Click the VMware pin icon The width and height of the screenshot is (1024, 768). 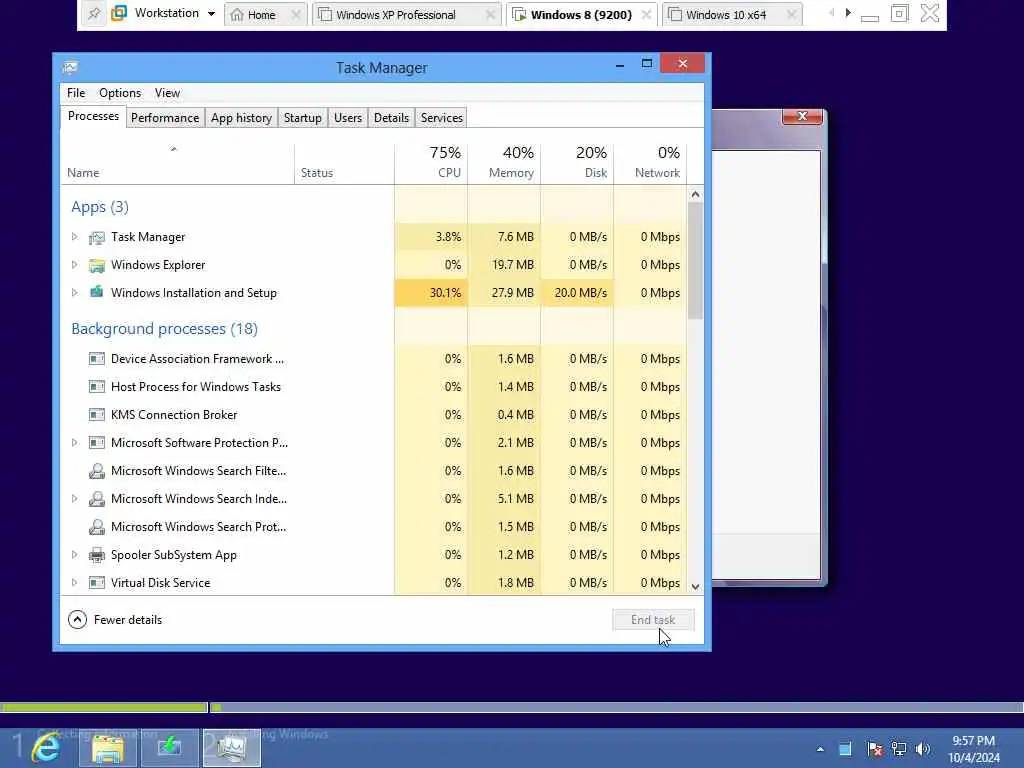pyautogui.click(x=94, y=13)
